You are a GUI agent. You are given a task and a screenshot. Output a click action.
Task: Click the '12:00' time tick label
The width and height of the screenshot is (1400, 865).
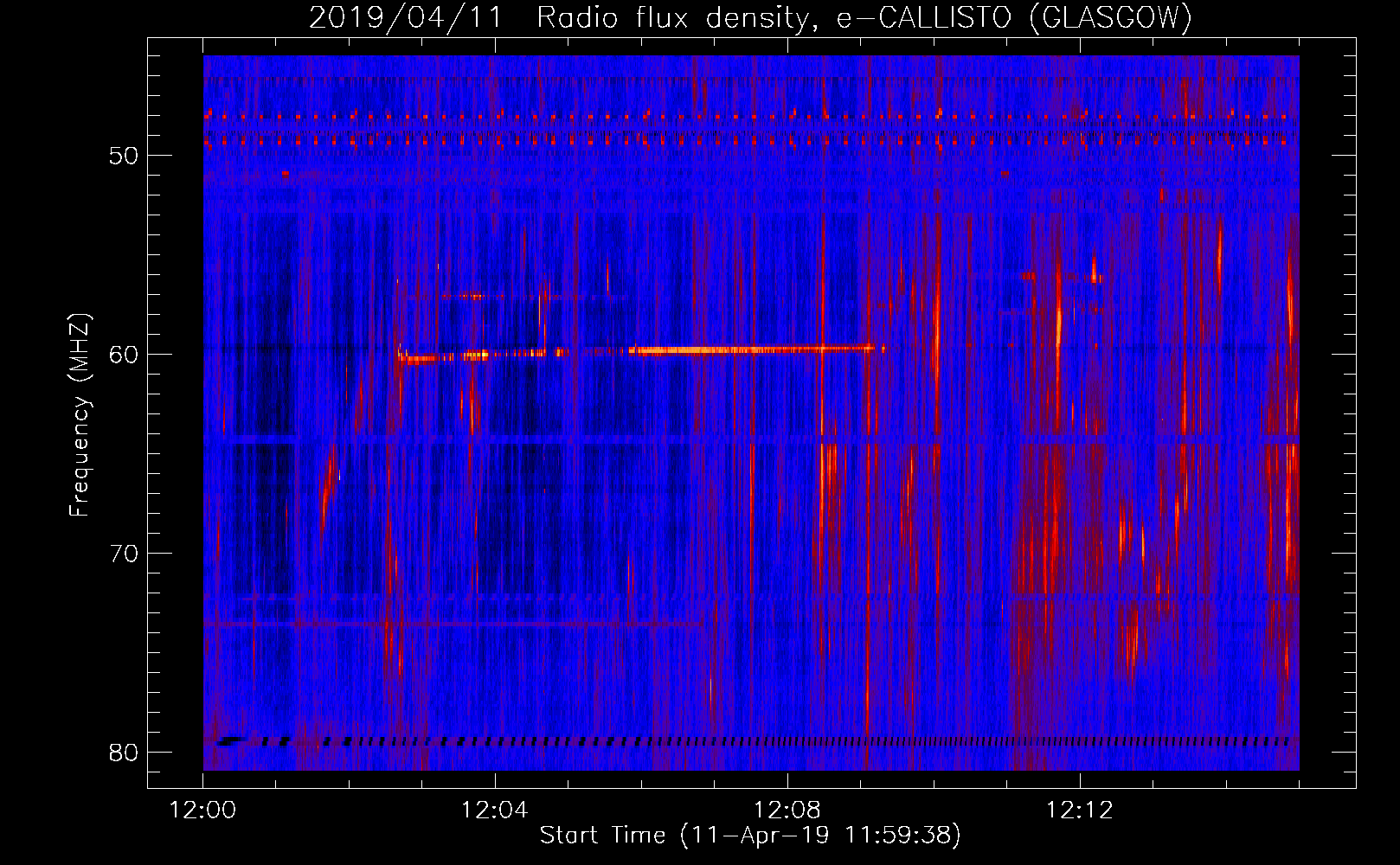(203, 811)
